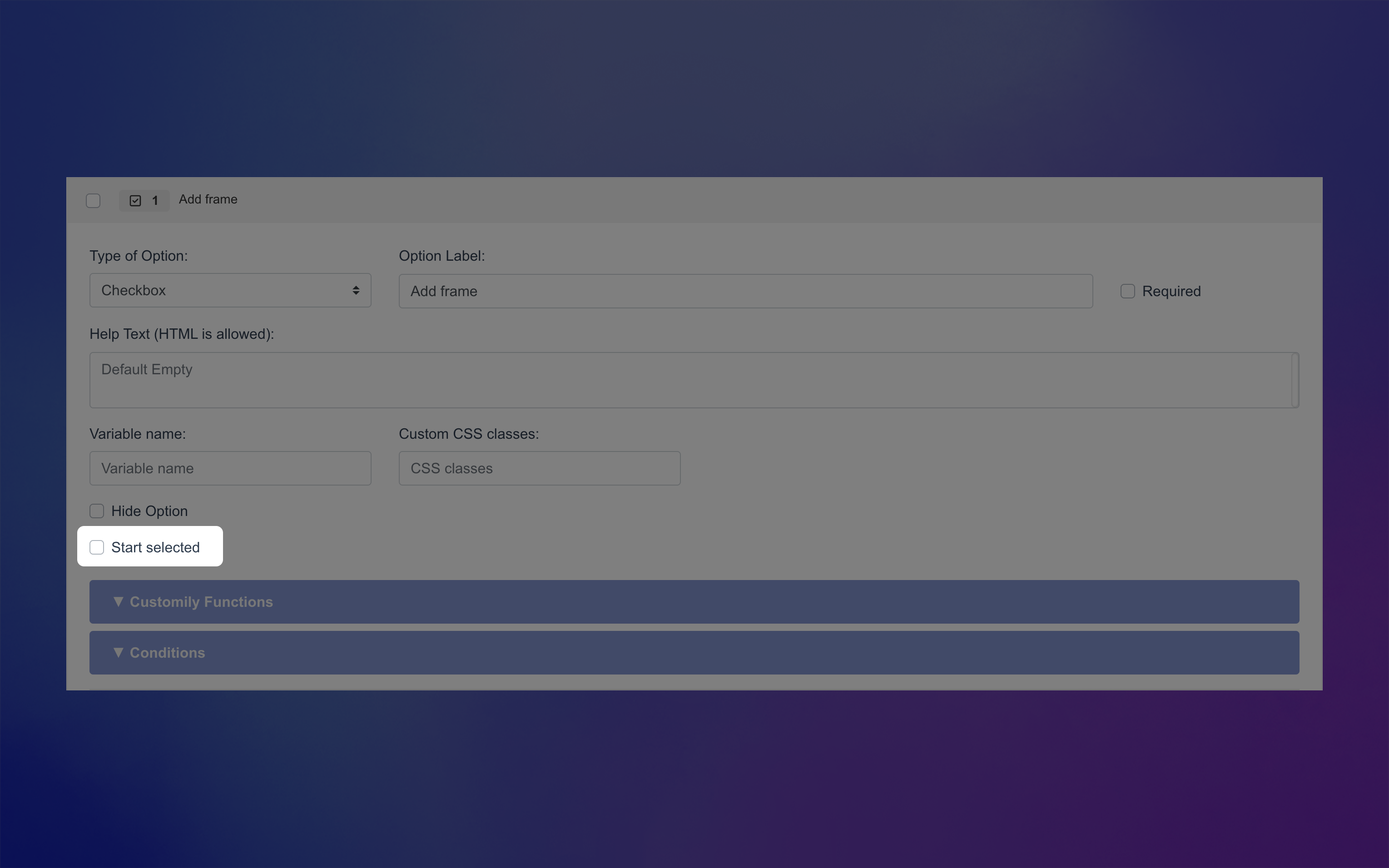Open the Type of Option dropdown
This screenshot has height=868, width=1389.
[229, 290]
